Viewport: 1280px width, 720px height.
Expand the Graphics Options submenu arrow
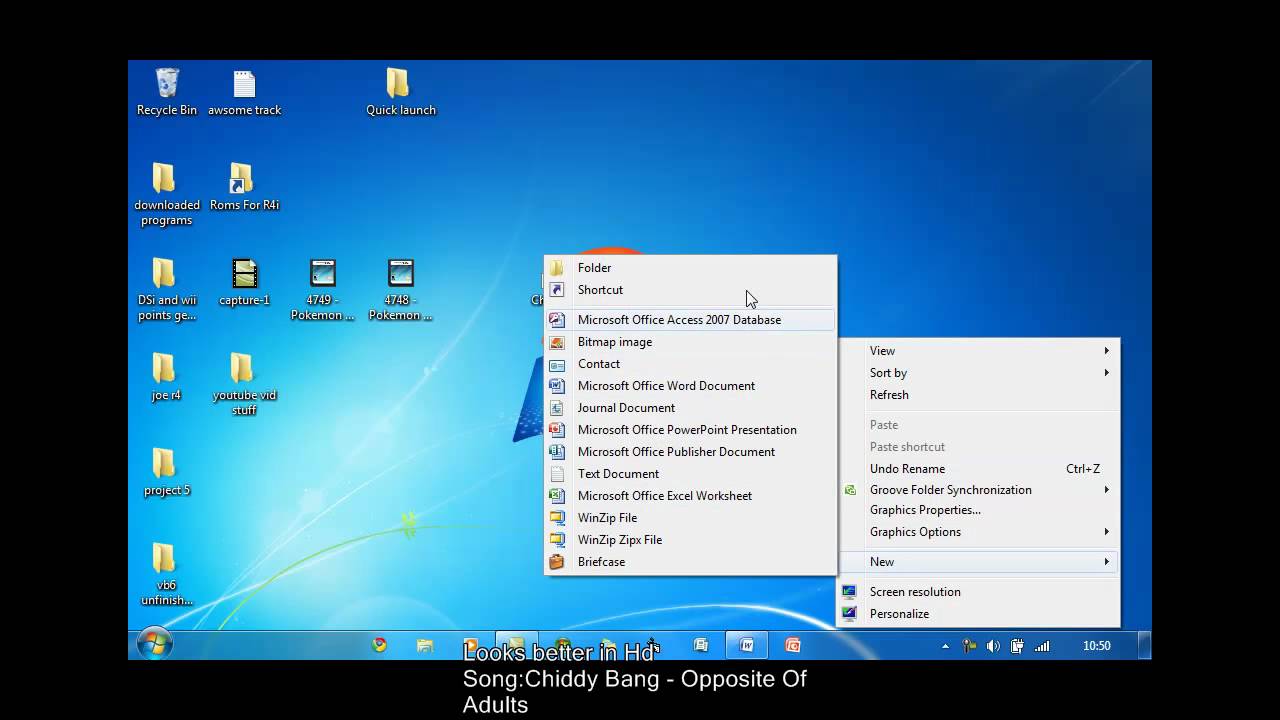(1106, 532)
